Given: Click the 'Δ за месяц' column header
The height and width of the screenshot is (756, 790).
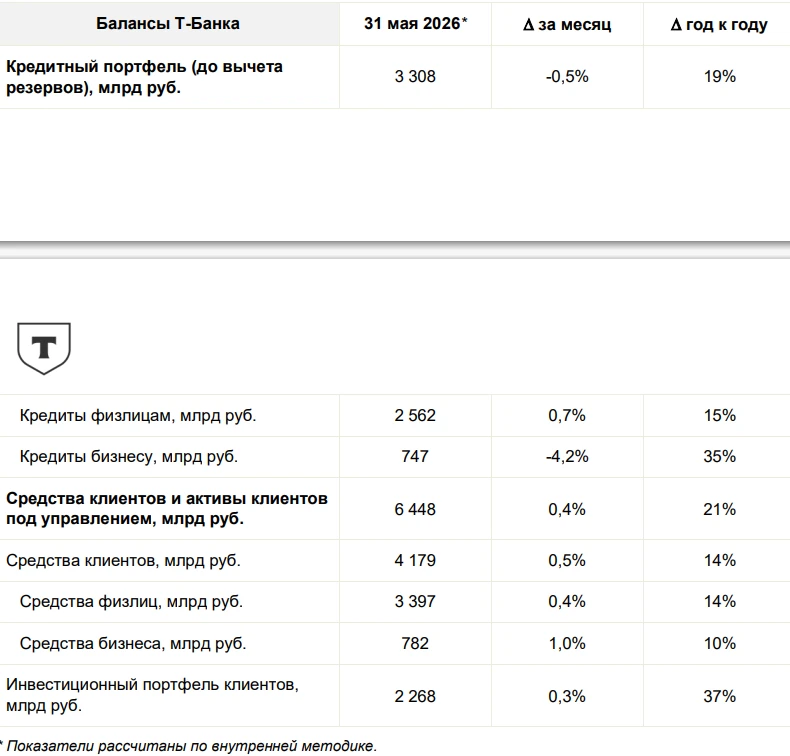Looking at the screenshot, I should pyautogui.click(x=567, y=24).
